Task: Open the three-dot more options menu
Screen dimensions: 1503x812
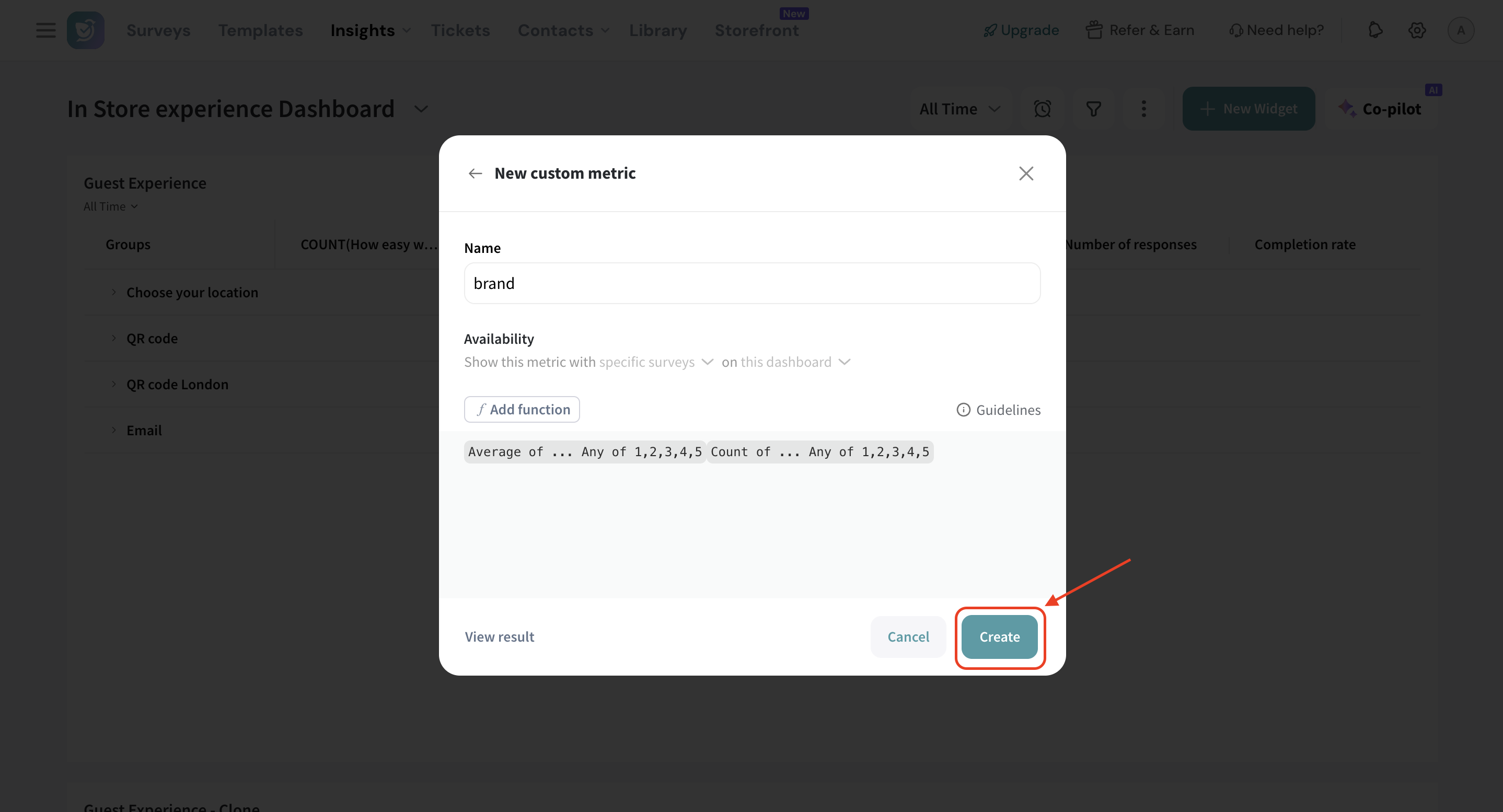Action: coord(1143,109)
